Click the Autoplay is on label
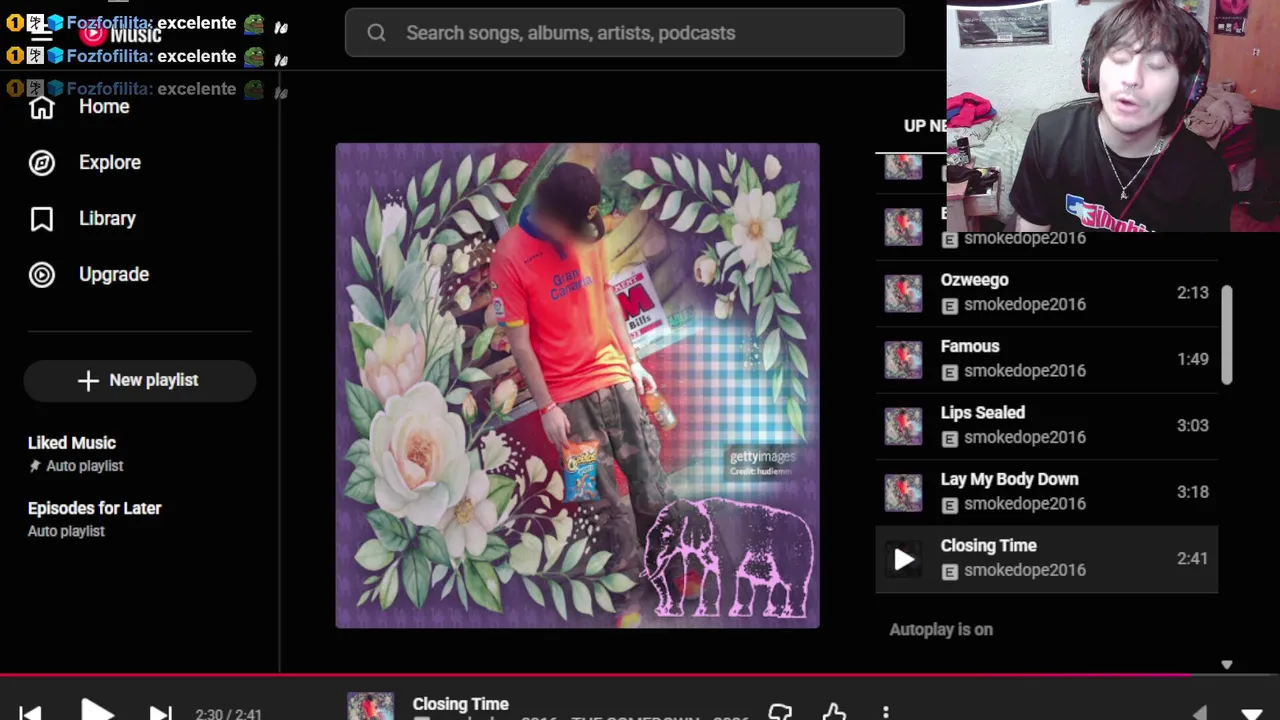 coord(941,630)
